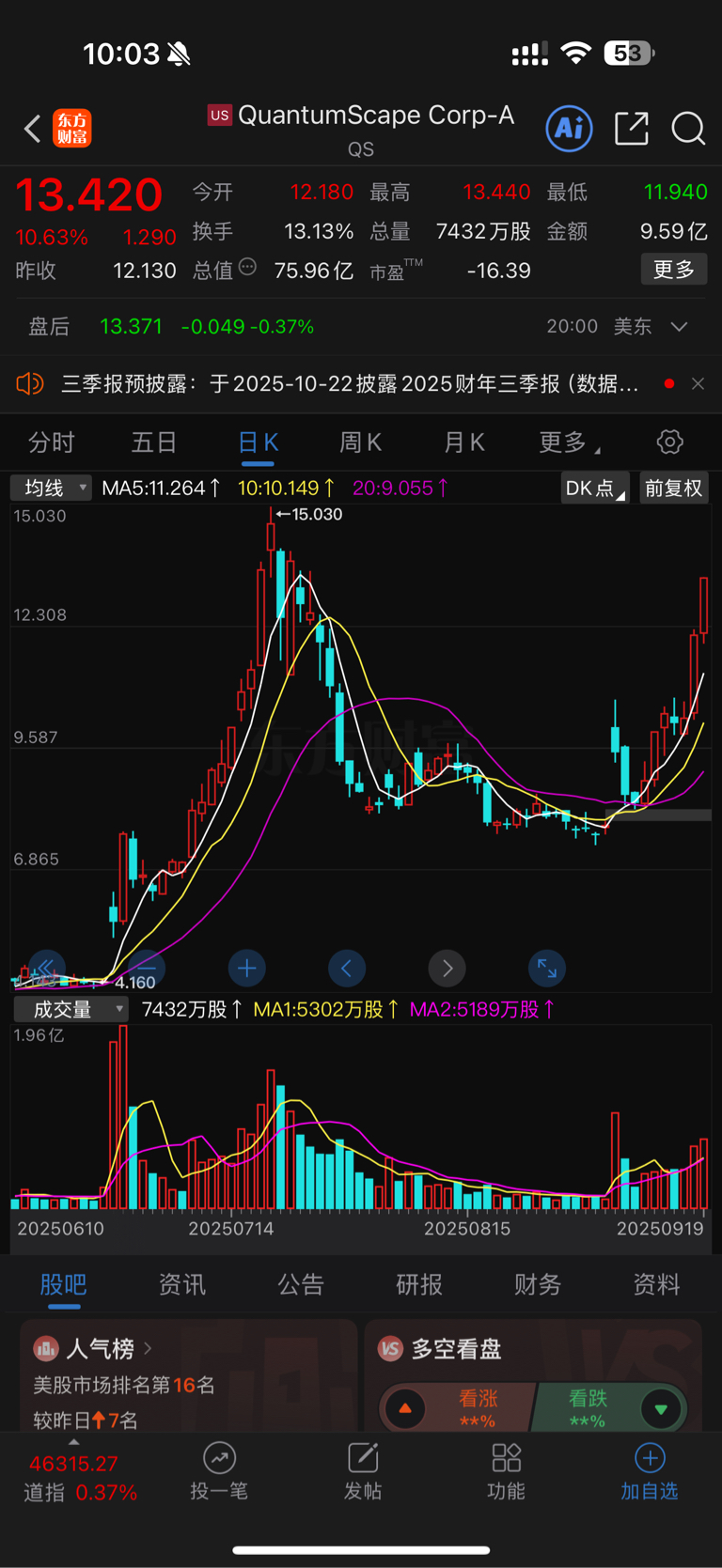Move chart left with arrow button
This screenshot has height=1568, width=722.
(347, 968)
